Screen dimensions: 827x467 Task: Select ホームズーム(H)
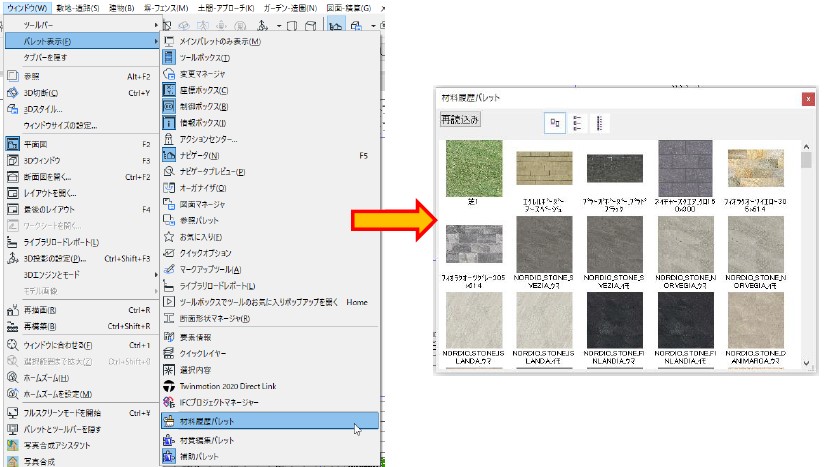click(82, 378)
